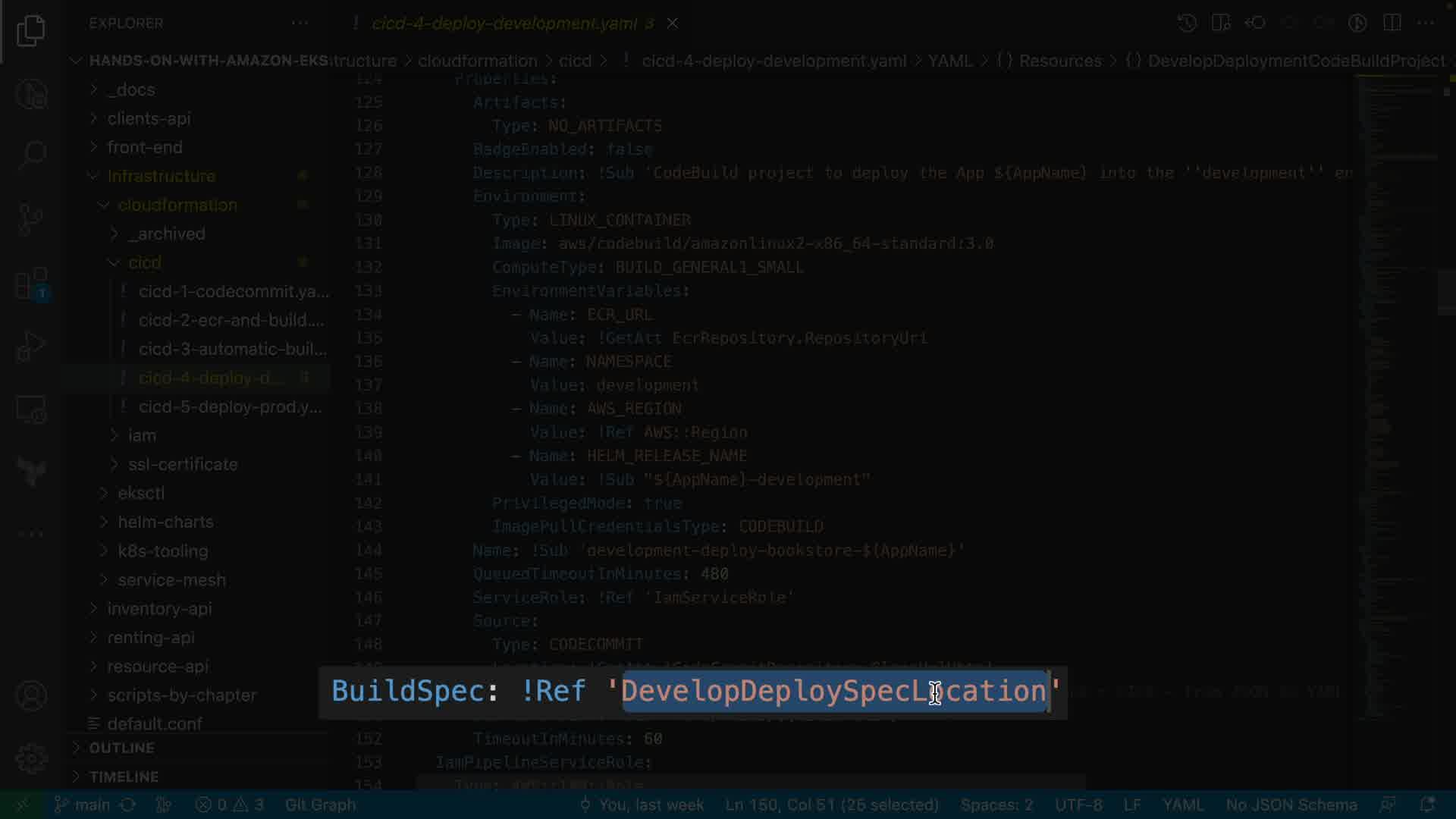Expand the OUTLINE section

pyautogui.click(x=121, y=748)
